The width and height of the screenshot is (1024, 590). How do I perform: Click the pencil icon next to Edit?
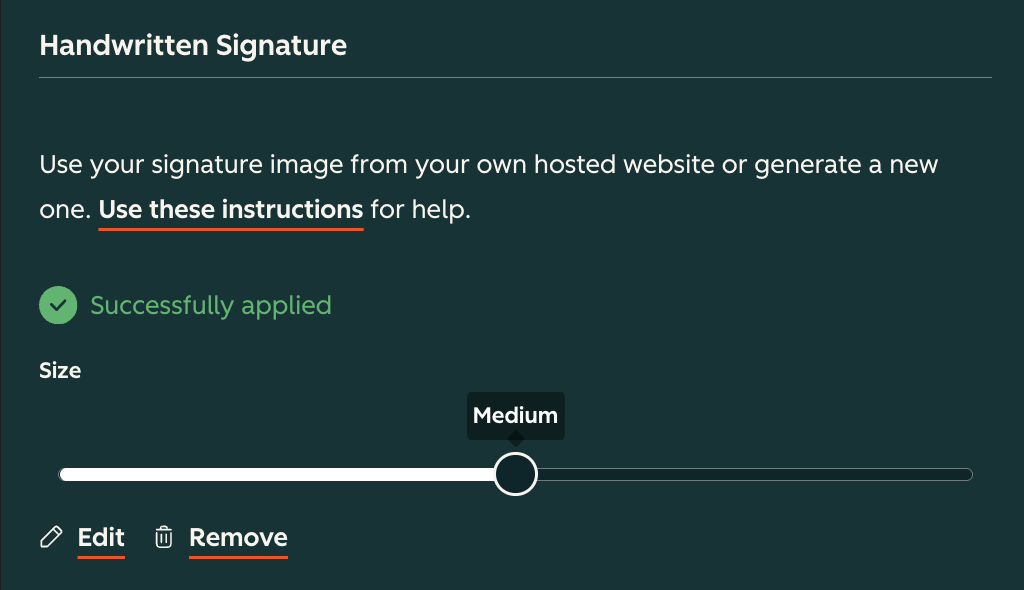tap(50, 538)
